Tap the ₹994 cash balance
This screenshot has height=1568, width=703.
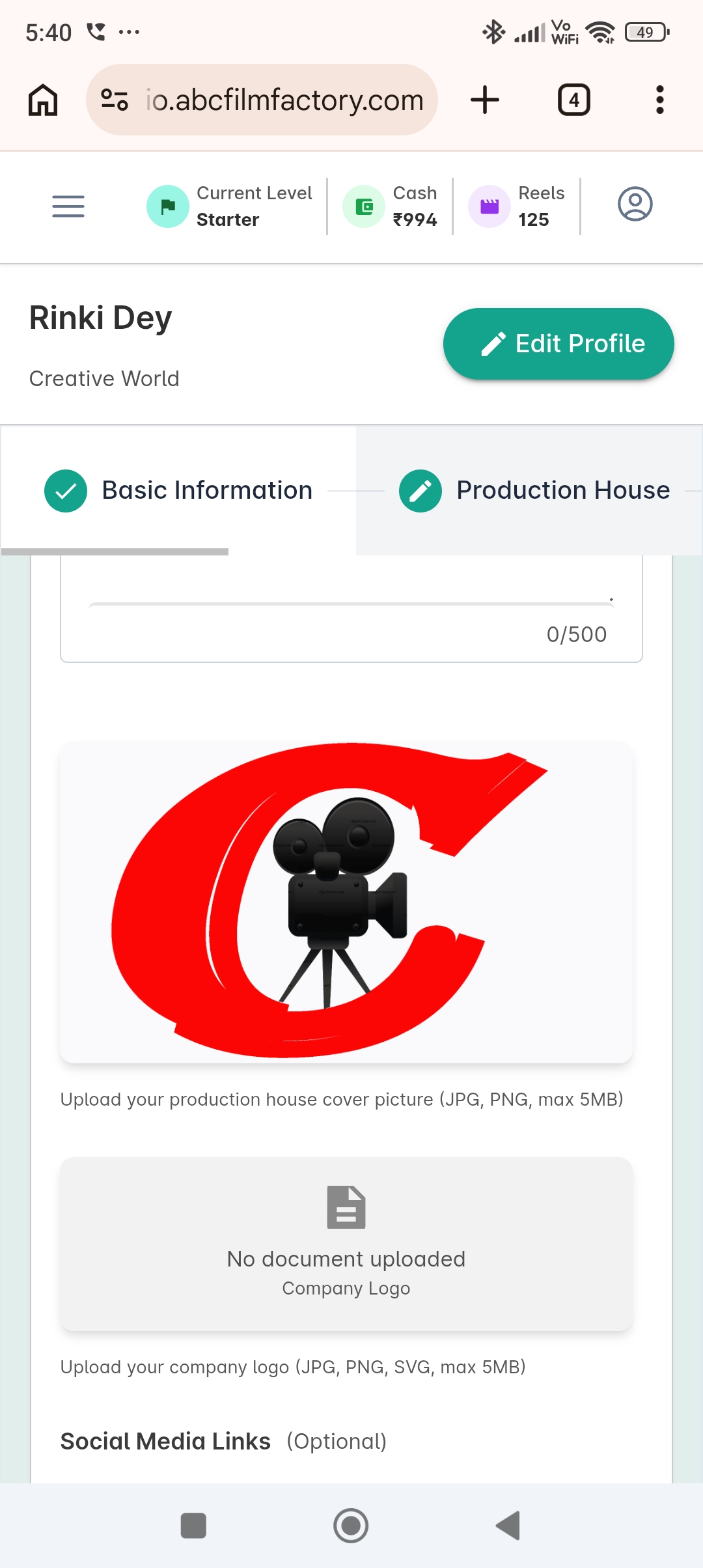tap(415, 220)
